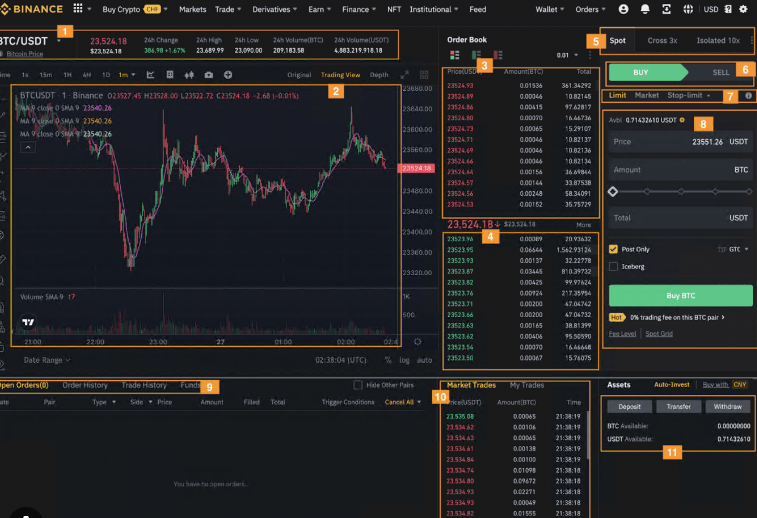Open chart settings gear near time axis
The image size is (757, 518).
tap(418, 342)
